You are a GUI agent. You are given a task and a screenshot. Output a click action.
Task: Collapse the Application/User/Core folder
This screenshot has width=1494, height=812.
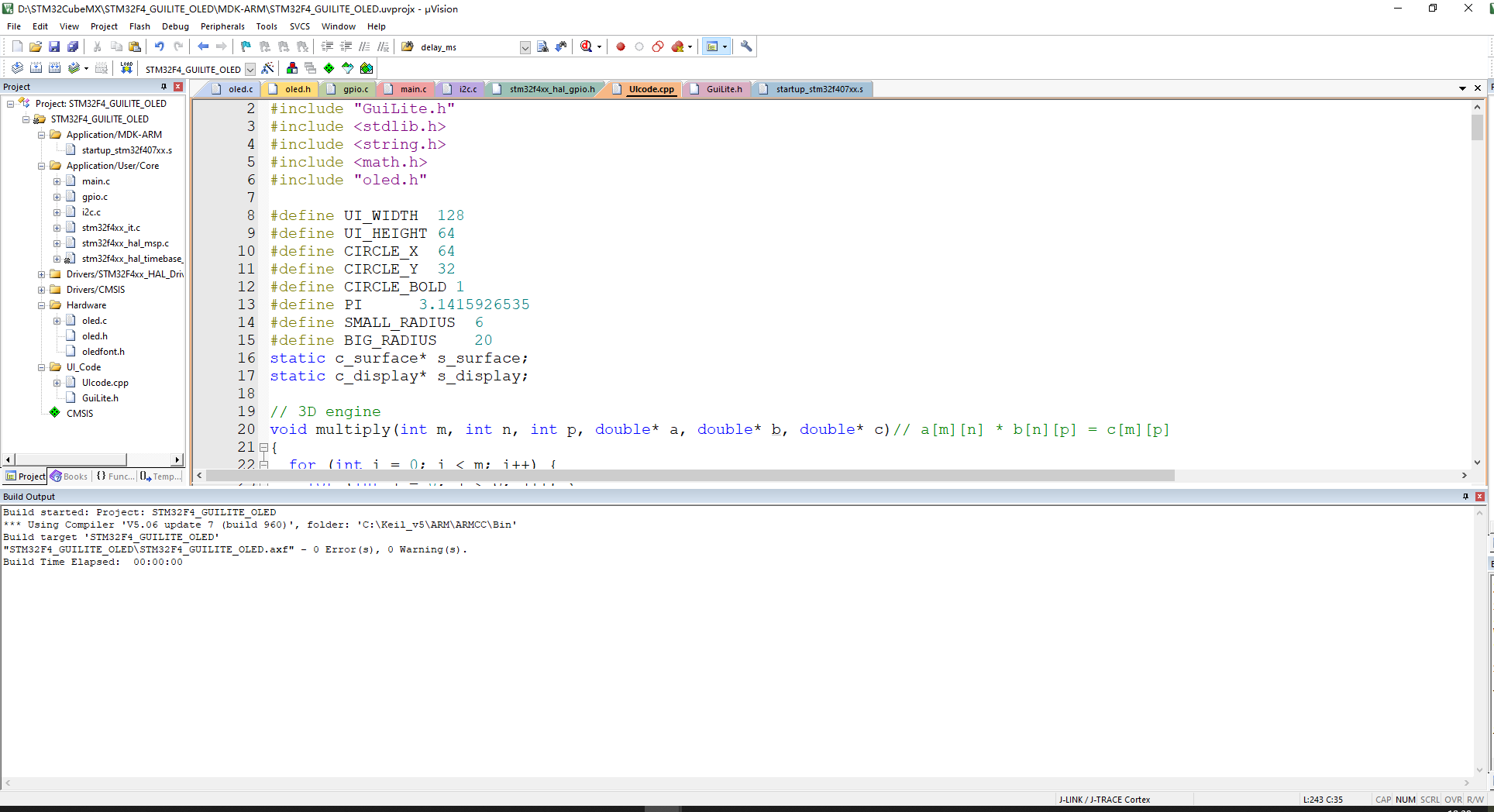(41, 165)
